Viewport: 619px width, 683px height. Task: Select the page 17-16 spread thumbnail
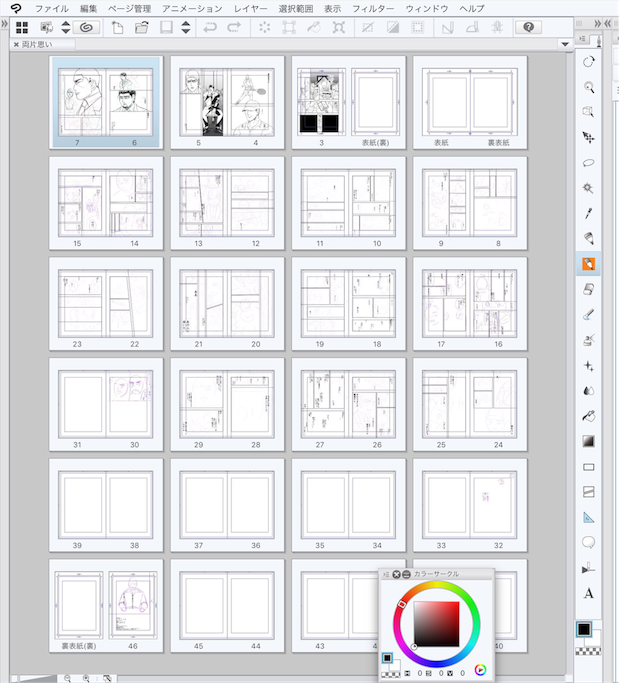(x=470, y=304)
